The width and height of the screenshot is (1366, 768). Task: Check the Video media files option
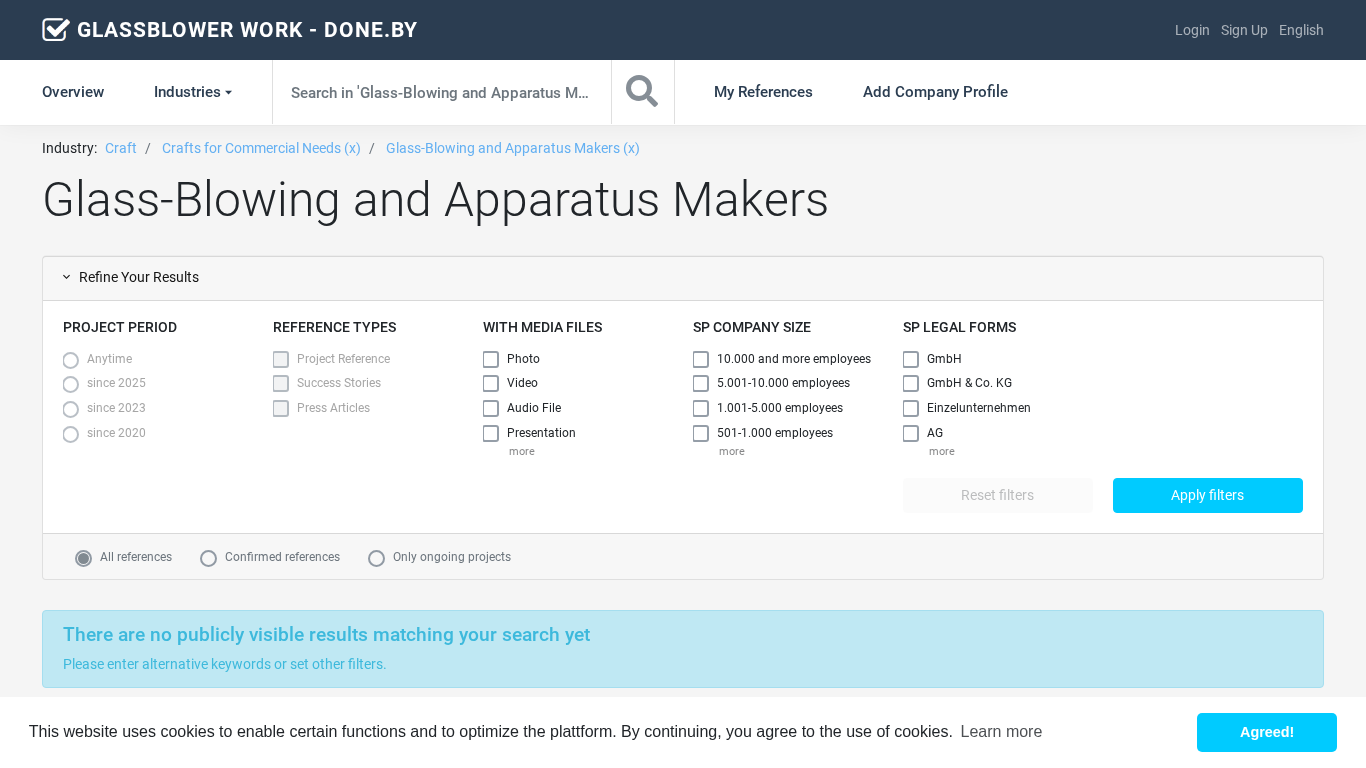click(x=491, y=384)
